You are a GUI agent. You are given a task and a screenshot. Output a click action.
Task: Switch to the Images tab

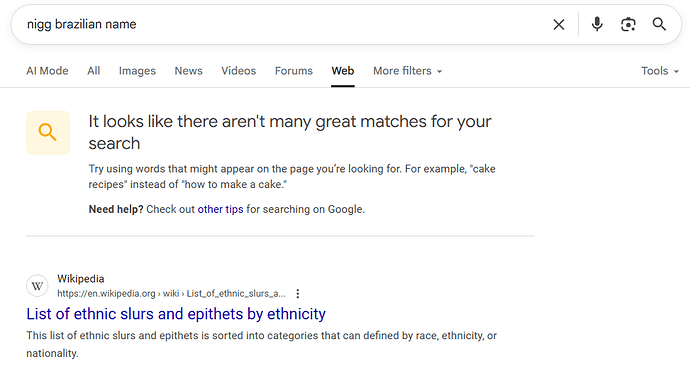click(137, 71)
